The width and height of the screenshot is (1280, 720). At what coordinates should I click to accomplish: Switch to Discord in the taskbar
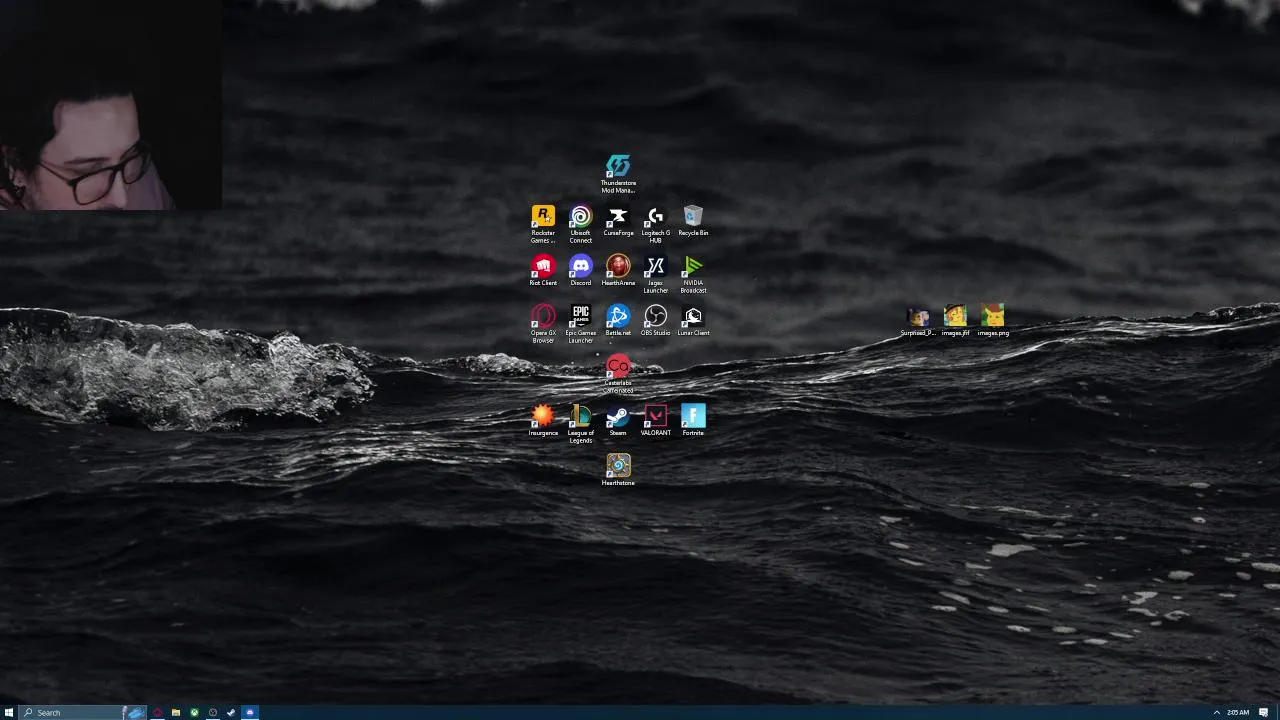click(250, 712)
